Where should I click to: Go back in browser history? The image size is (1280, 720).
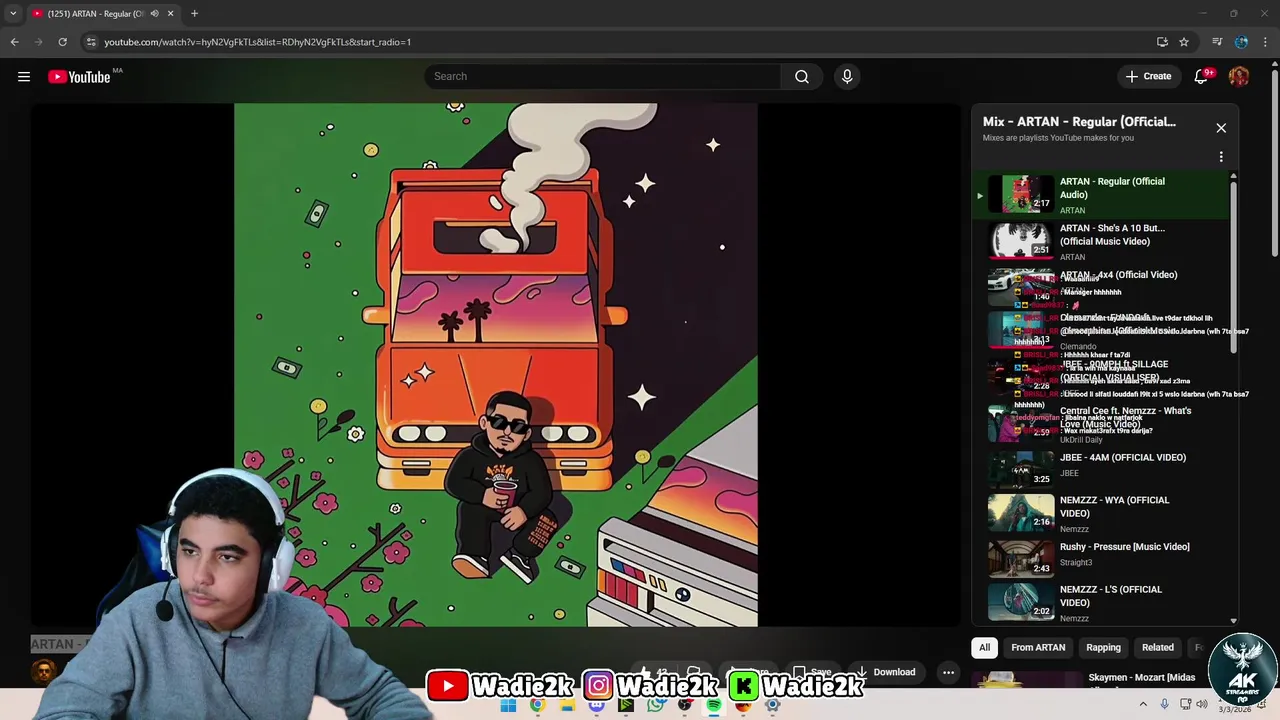pyautogui.click(x=14, y=42)
